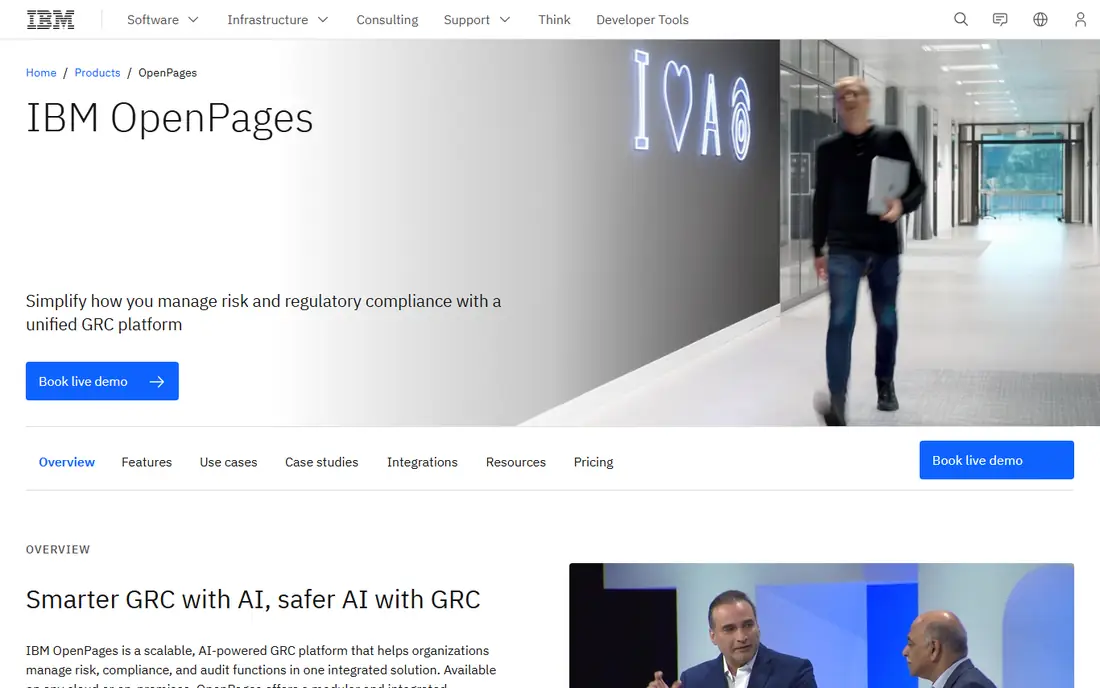Screen dimensions: 1100x688
Task: Click hero tagline about unified GRC platform
Action: point(264,313)
